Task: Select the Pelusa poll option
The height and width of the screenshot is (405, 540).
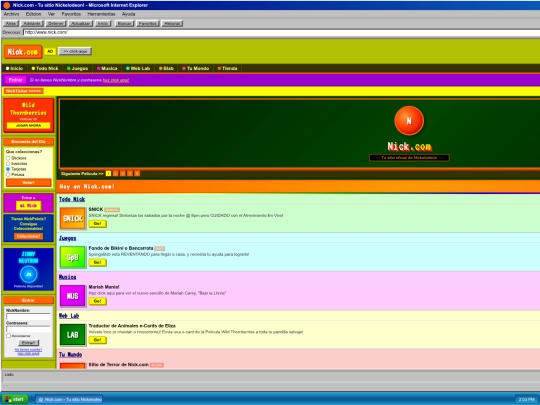Action: (8, 175)
